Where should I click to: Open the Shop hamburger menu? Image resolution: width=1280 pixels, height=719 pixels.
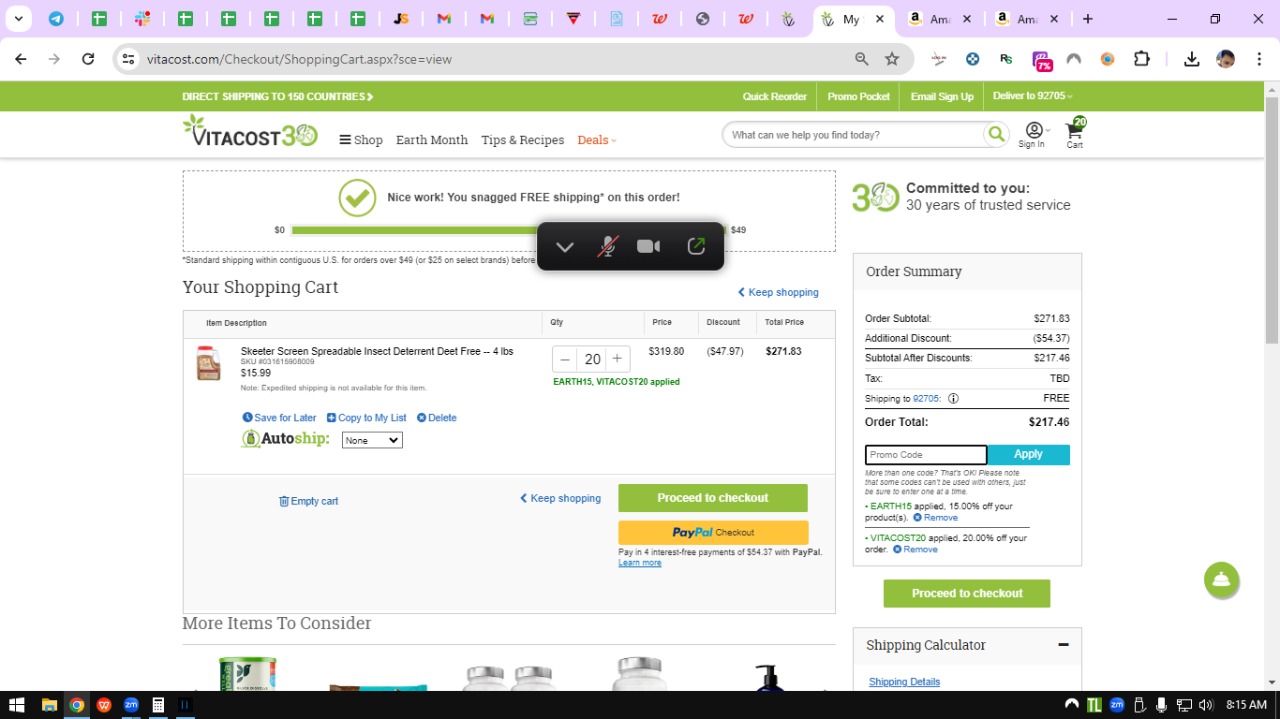pos(361,140)
